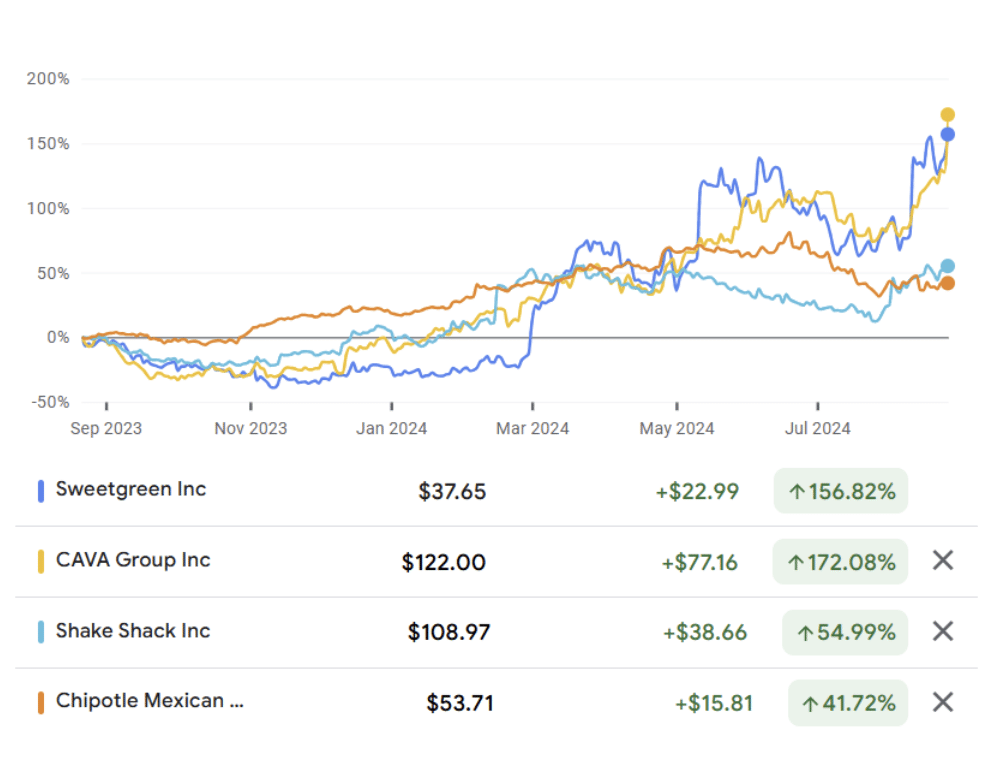Click the 54.99% change badge
Screen dimensions: 996x770
pyautogui.click(x=845, y=632)
